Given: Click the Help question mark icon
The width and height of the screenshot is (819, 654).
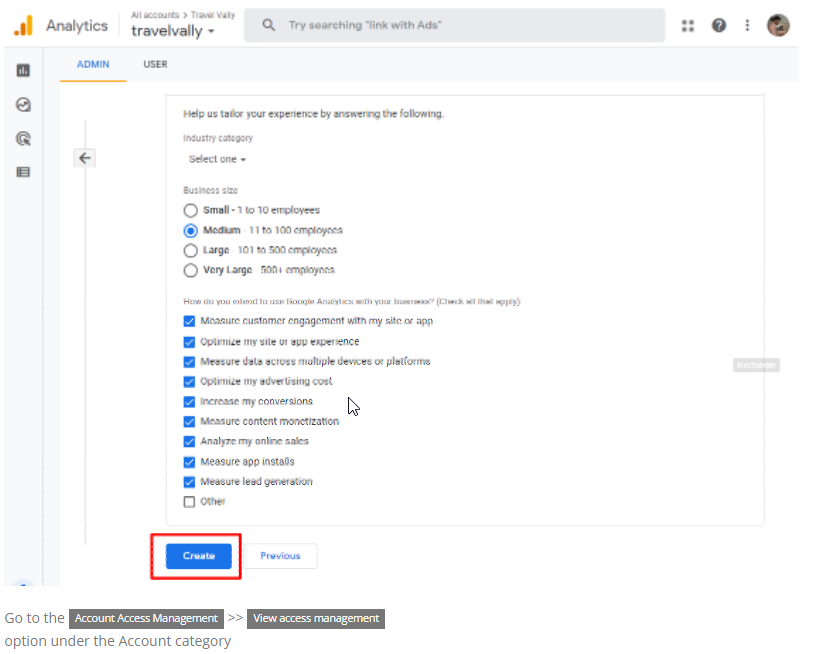Looking at the screenshot, I should click(718, 25).
